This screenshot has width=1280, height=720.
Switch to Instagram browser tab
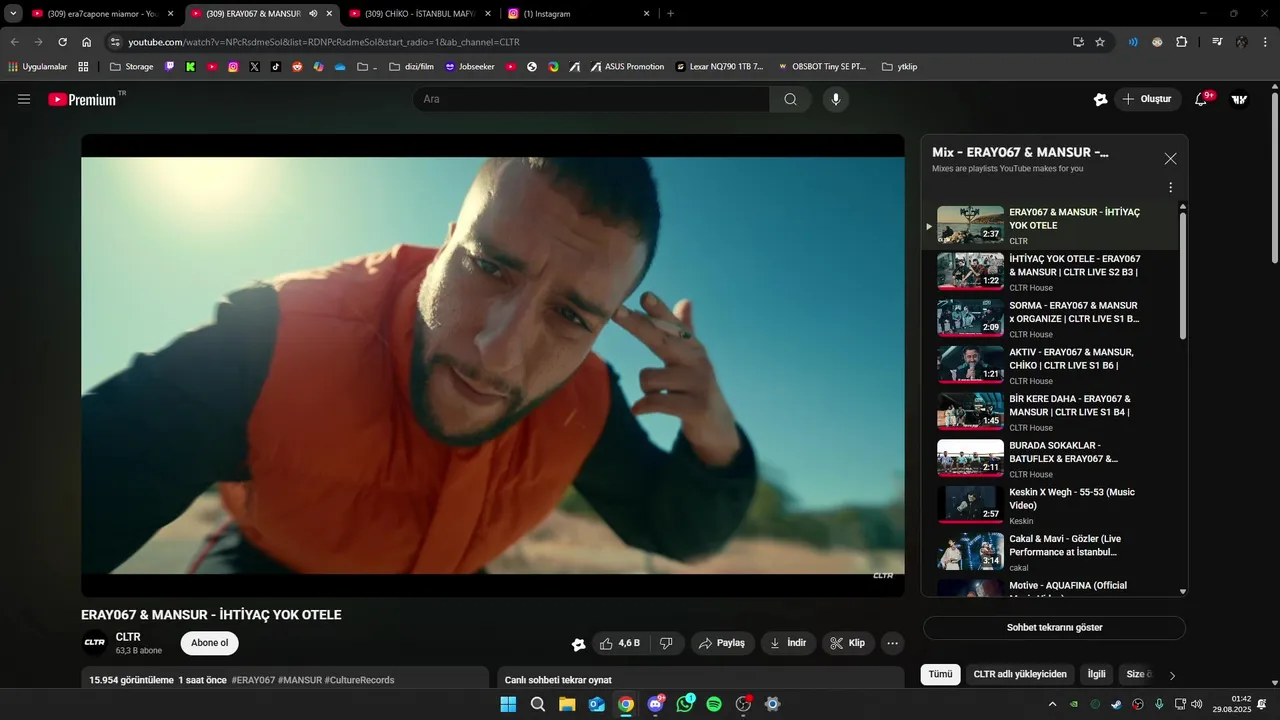point(579,14)
